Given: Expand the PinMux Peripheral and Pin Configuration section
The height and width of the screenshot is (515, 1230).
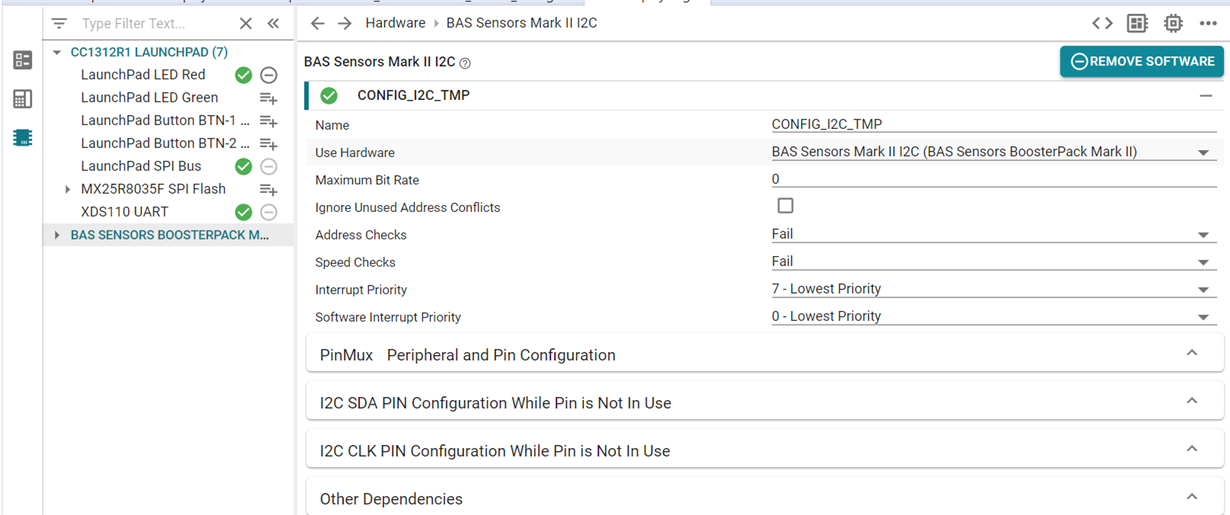Looking at the screenshot, I should tap(765, 355).
